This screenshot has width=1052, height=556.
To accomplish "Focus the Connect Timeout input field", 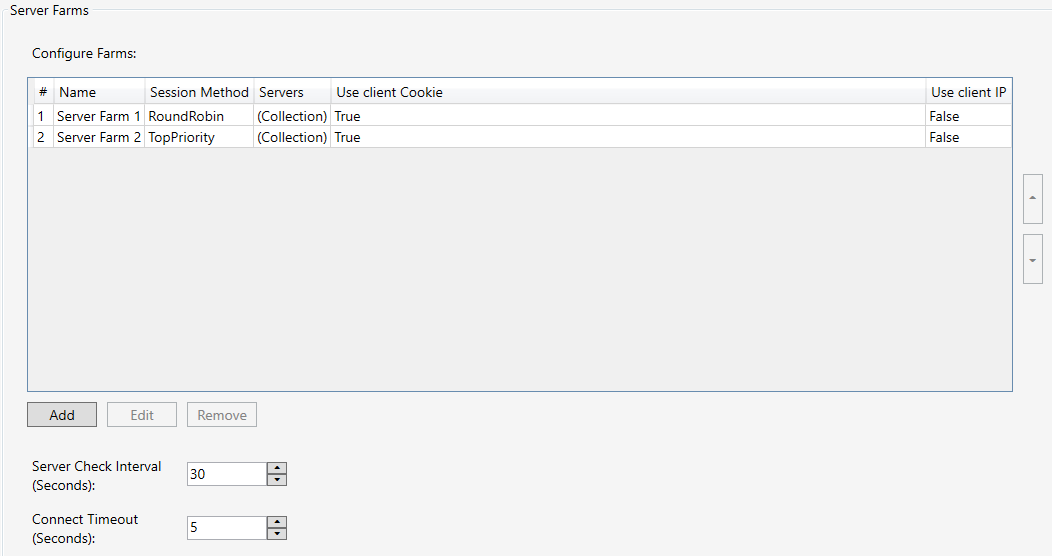I will tap(227, 528).
